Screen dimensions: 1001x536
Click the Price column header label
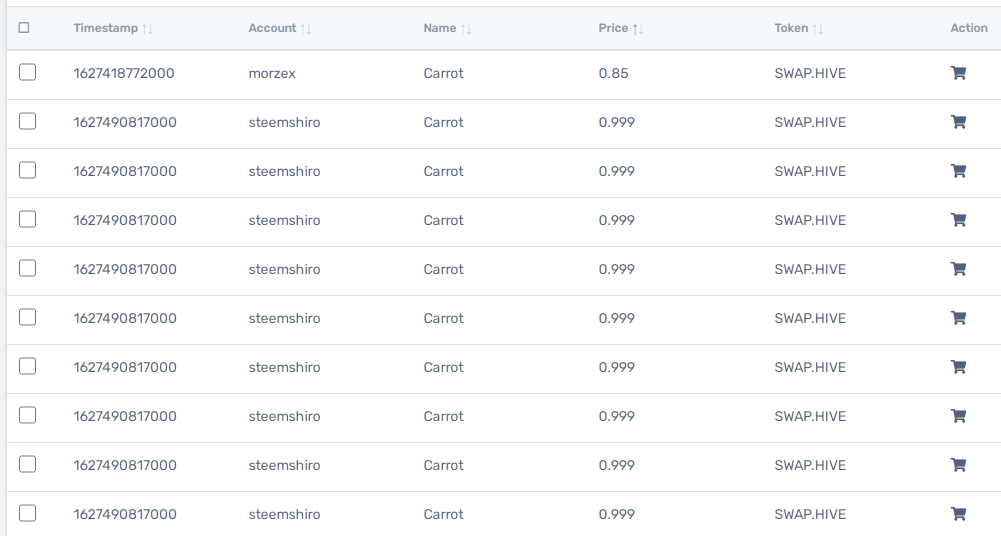pos(613,28)
